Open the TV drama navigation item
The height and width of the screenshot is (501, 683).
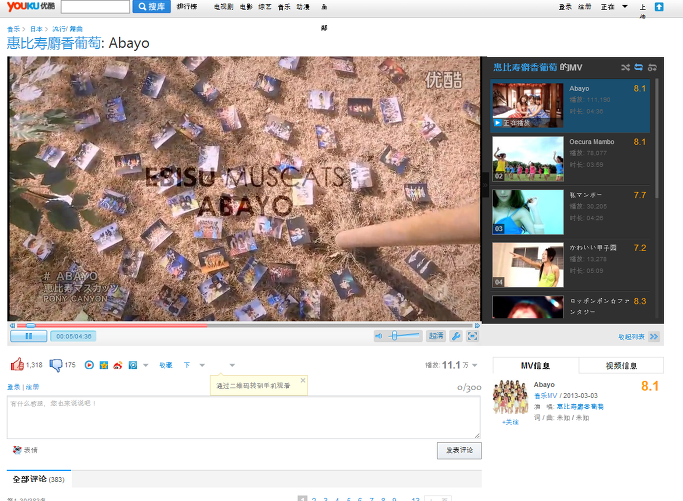click(x=223, y=7)
